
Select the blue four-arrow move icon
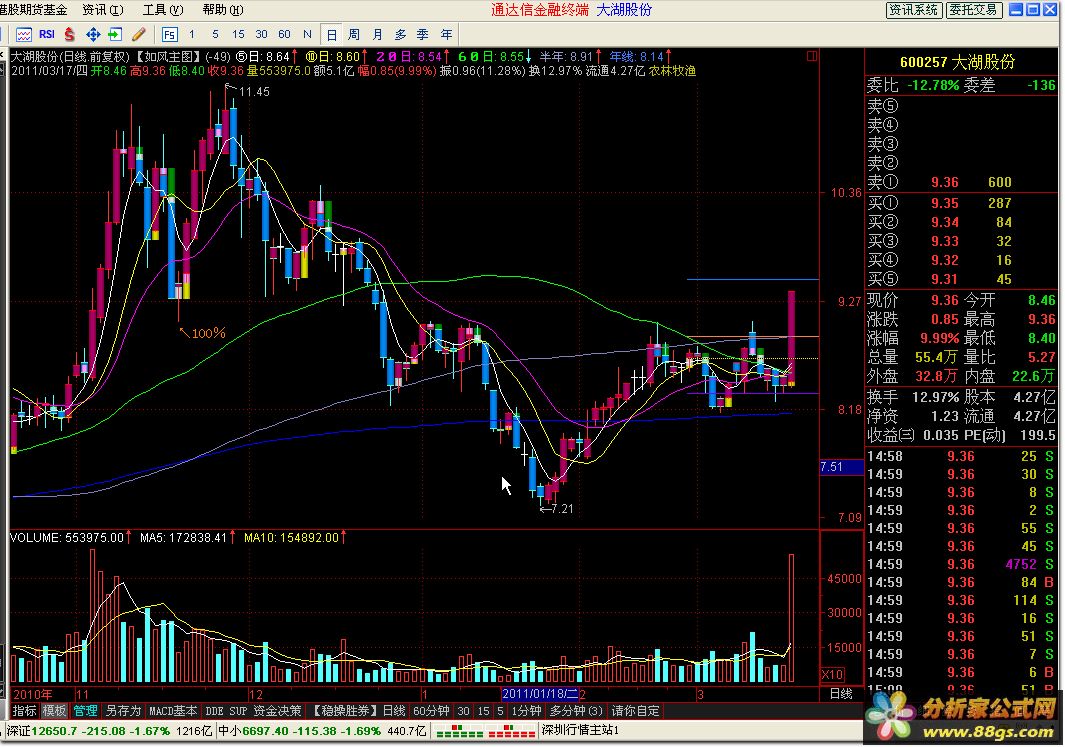click(x=93, y=34)
